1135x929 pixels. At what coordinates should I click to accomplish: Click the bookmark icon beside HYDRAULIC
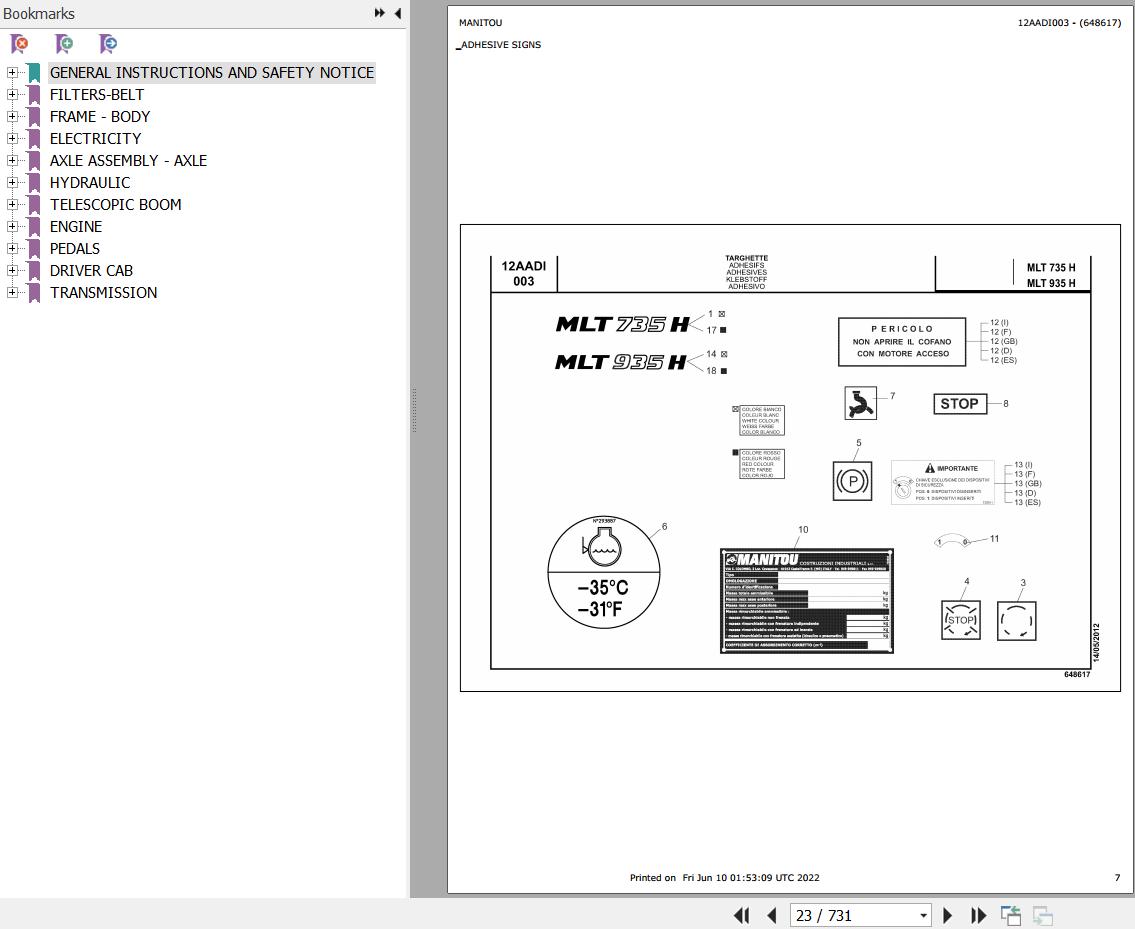pyautogui.click(x=33, y=182)
